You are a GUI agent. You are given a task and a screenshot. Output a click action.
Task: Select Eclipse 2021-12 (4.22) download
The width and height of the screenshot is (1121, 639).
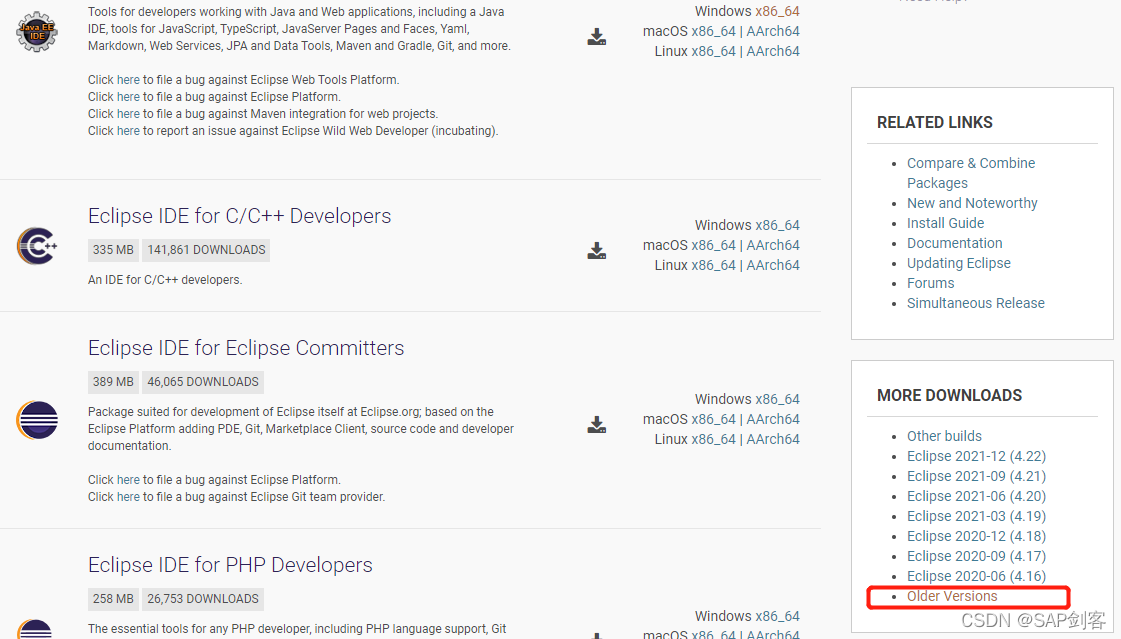(x=976, y=455)
